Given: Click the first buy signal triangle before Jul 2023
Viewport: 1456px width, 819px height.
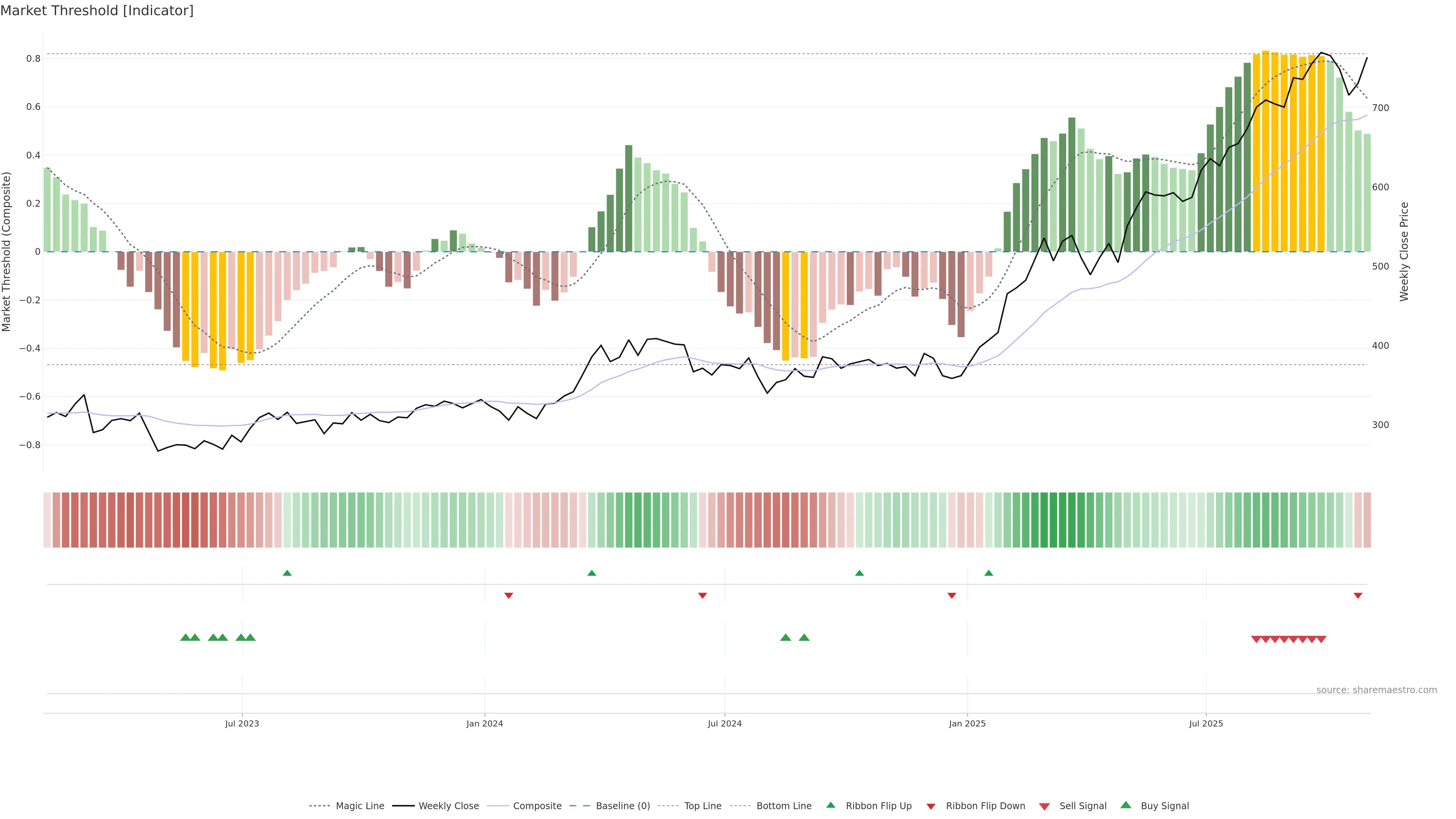Looking at the screenshot, I should pyautogui.click(x=185, y=637).
